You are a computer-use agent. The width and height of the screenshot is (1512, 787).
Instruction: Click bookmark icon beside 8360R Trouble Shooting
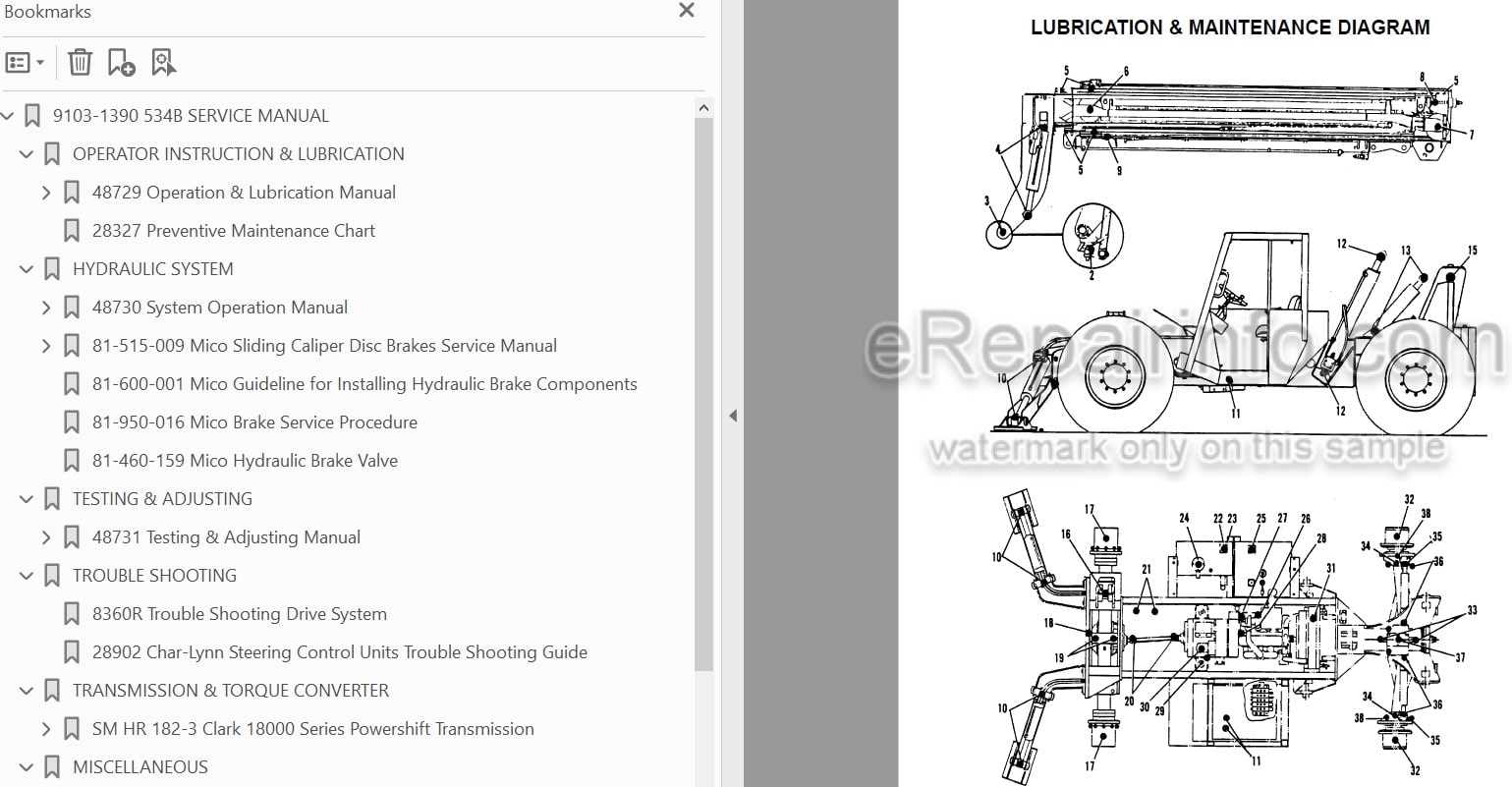point(71,614)
